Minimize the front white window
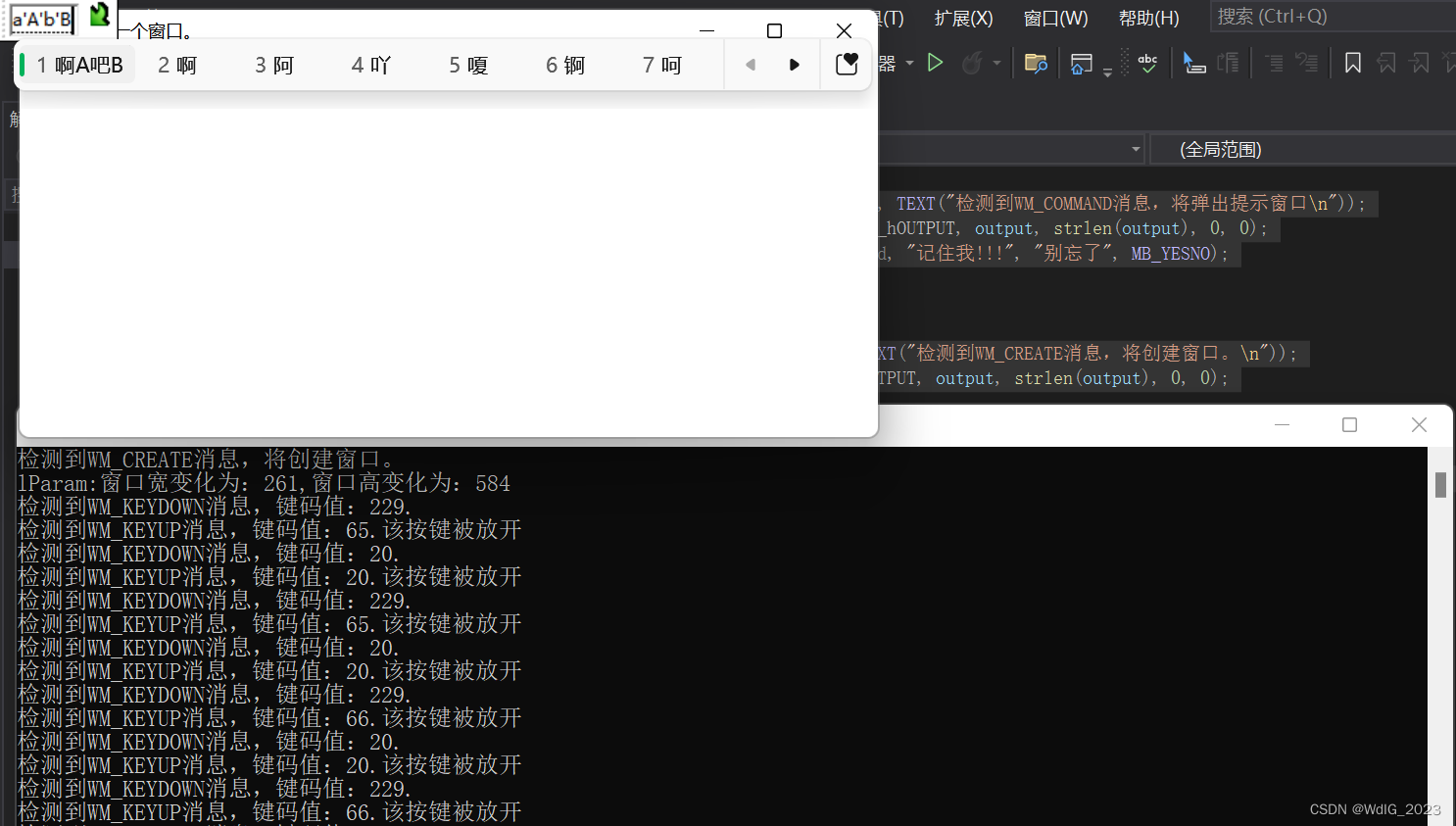Screen dimensions: 1456x826 pyautogui.click(x=706, y=30)
